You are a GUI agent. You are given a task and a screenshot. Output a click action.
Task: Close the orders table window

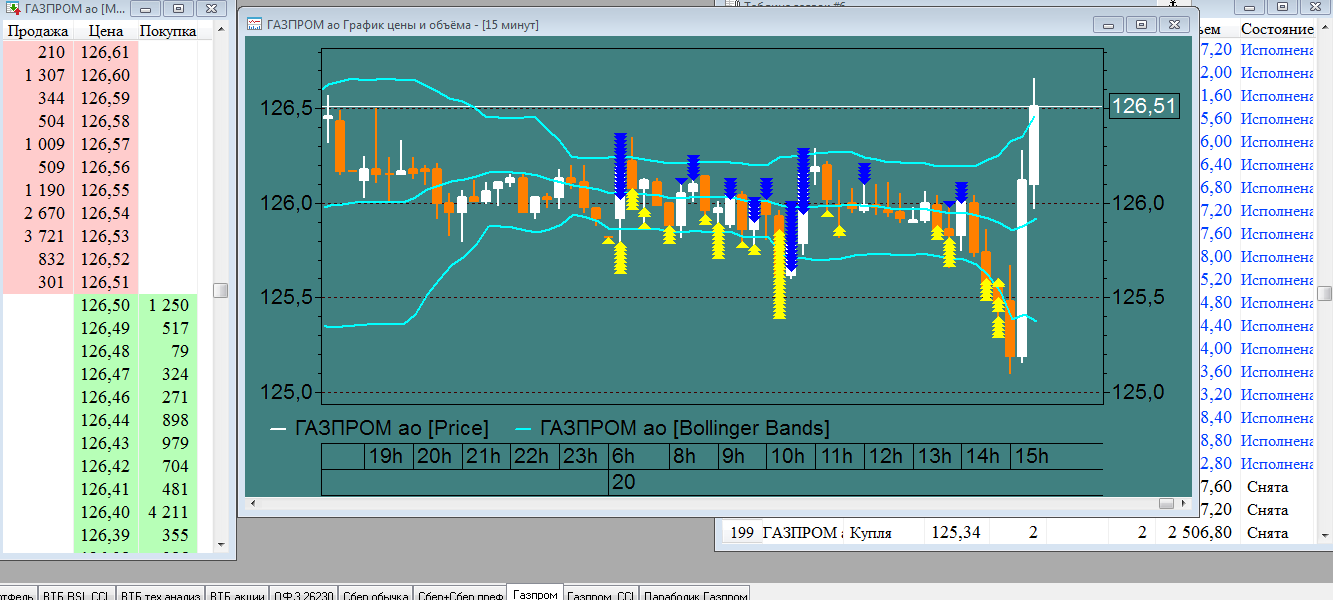tap(1313, 7)
